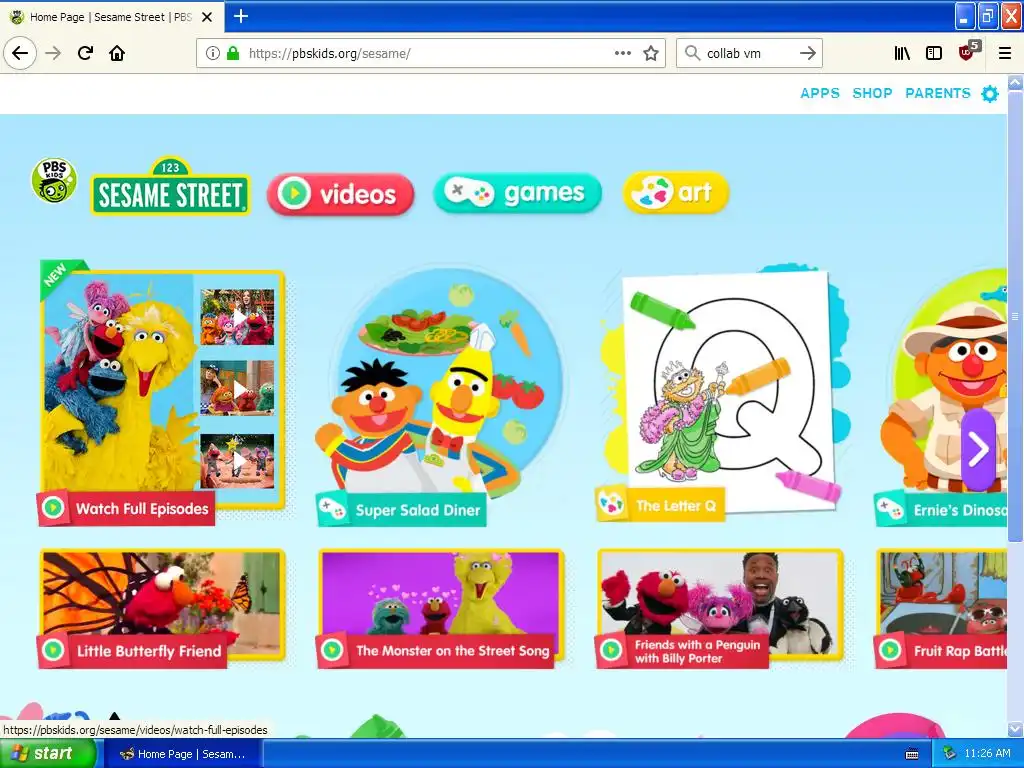Open the Firefox hamburger menu

[1005, 54]
